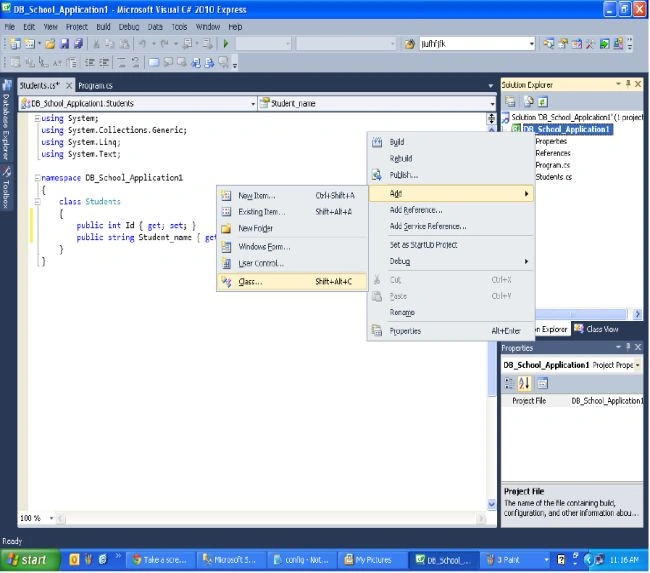Click Solution Explorer Refresh icon
650x573 pixels.
point(543,102)
